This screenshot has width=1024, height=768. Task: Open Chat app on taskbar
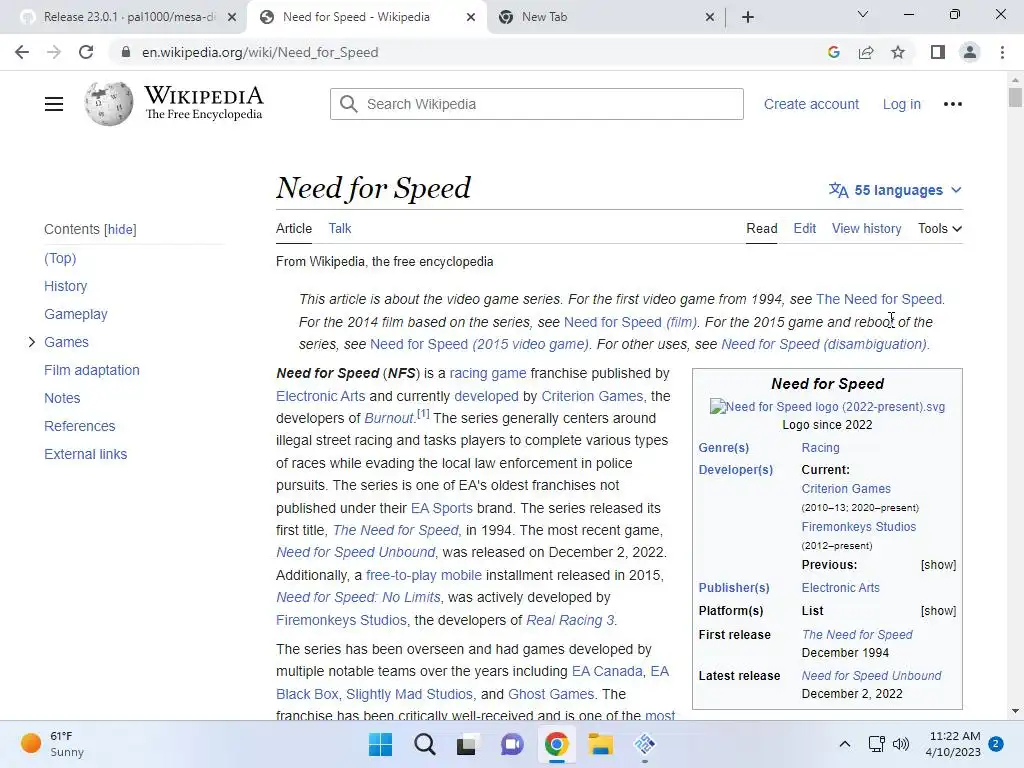512,744
